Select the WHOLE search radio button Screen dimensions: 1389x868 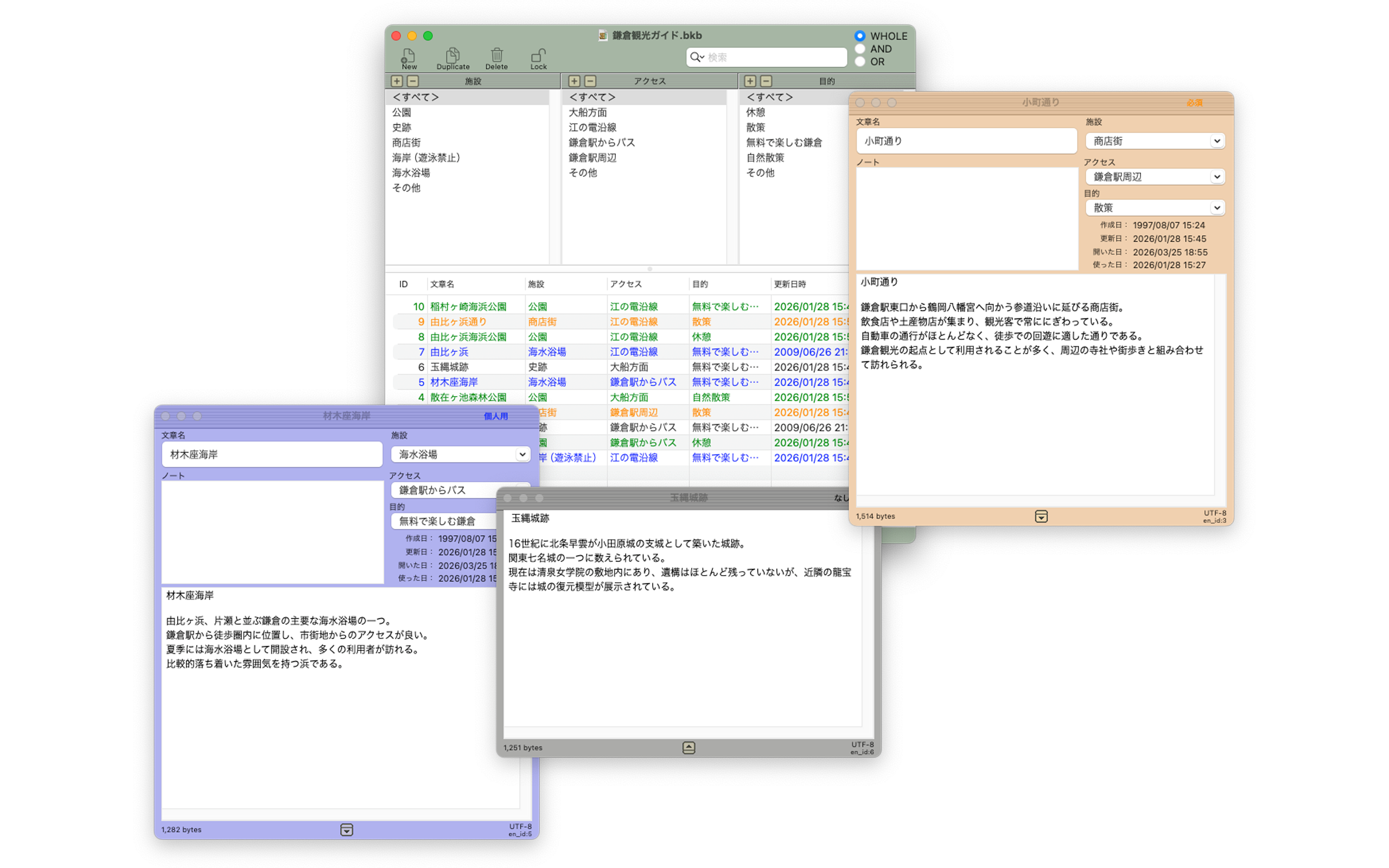tap(859, 36)
